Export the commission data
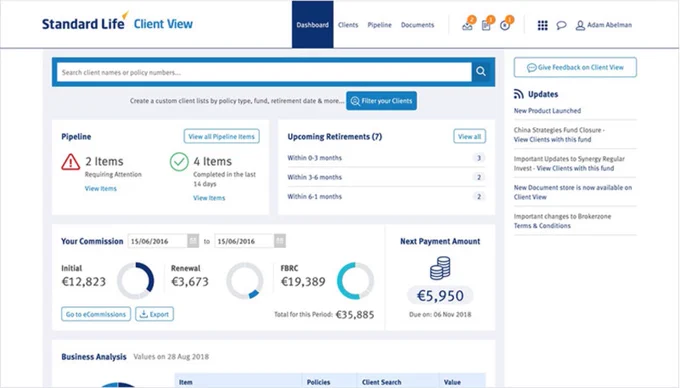Image resolution: width=680 pixels, height=388 pixels. pos(154,314)
